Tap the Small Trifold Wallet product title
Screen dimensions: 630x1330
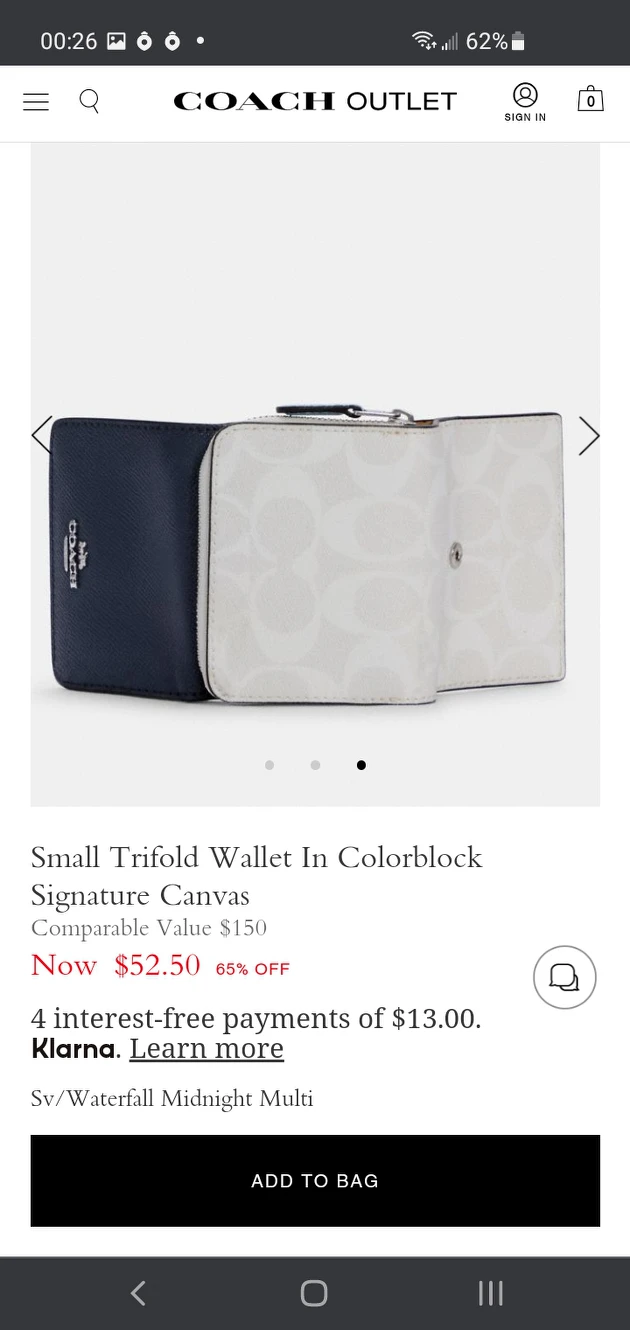coord(257,876)
